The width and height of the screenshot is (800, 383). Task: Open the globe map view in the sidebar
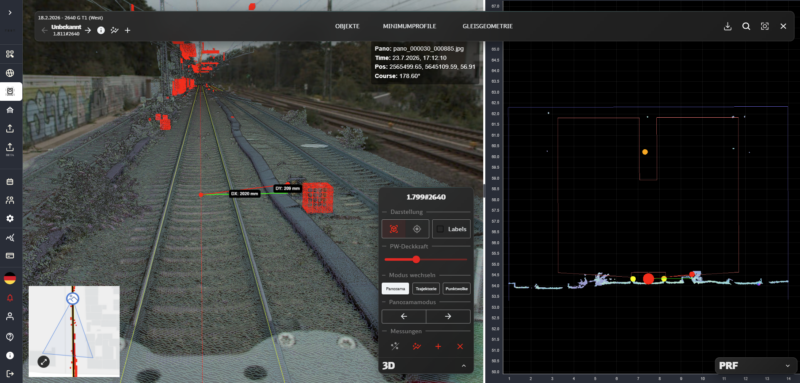pos(10,73)
